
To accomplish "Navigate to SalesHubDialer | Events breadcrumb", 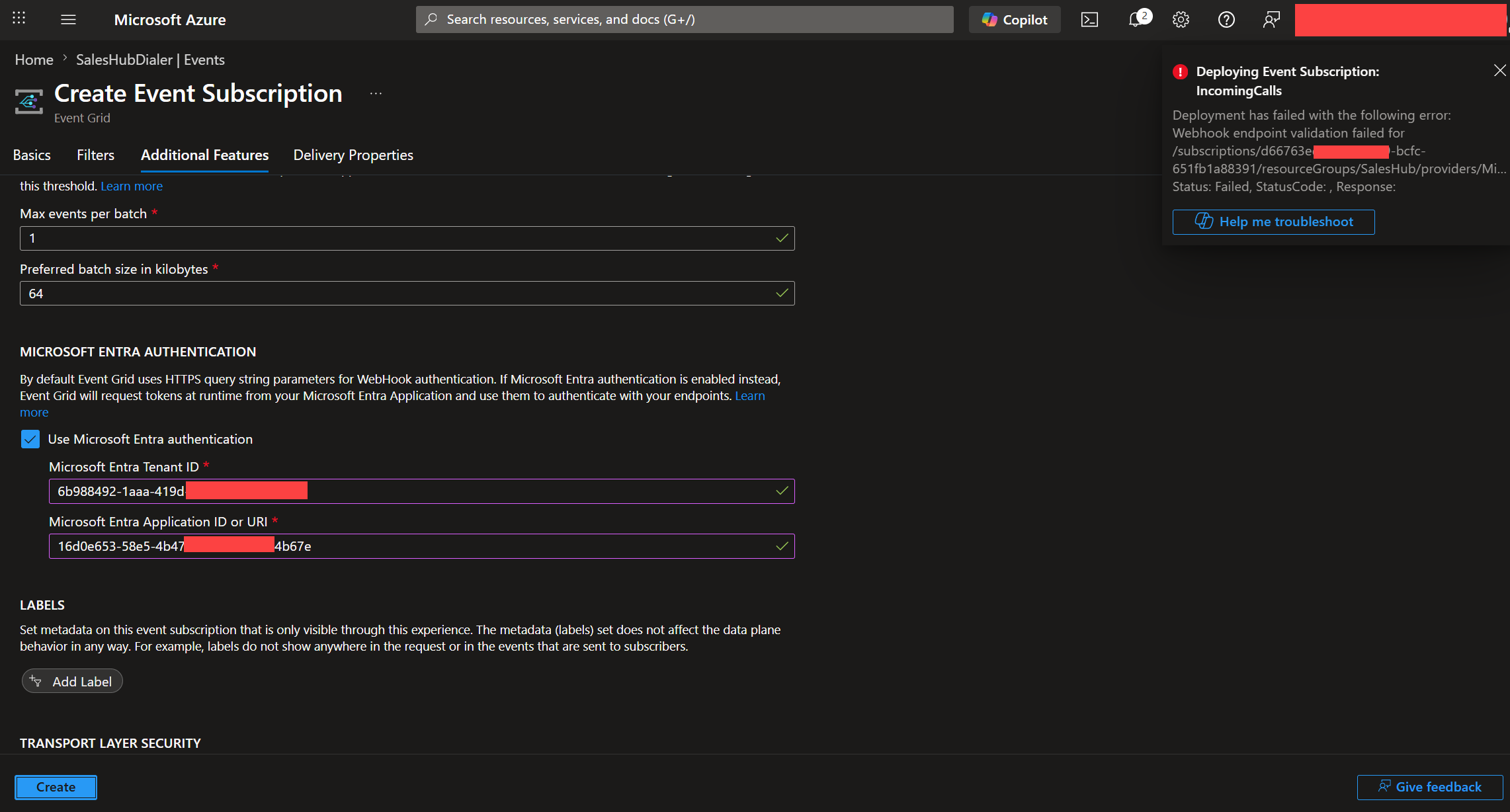I will 150,60.
